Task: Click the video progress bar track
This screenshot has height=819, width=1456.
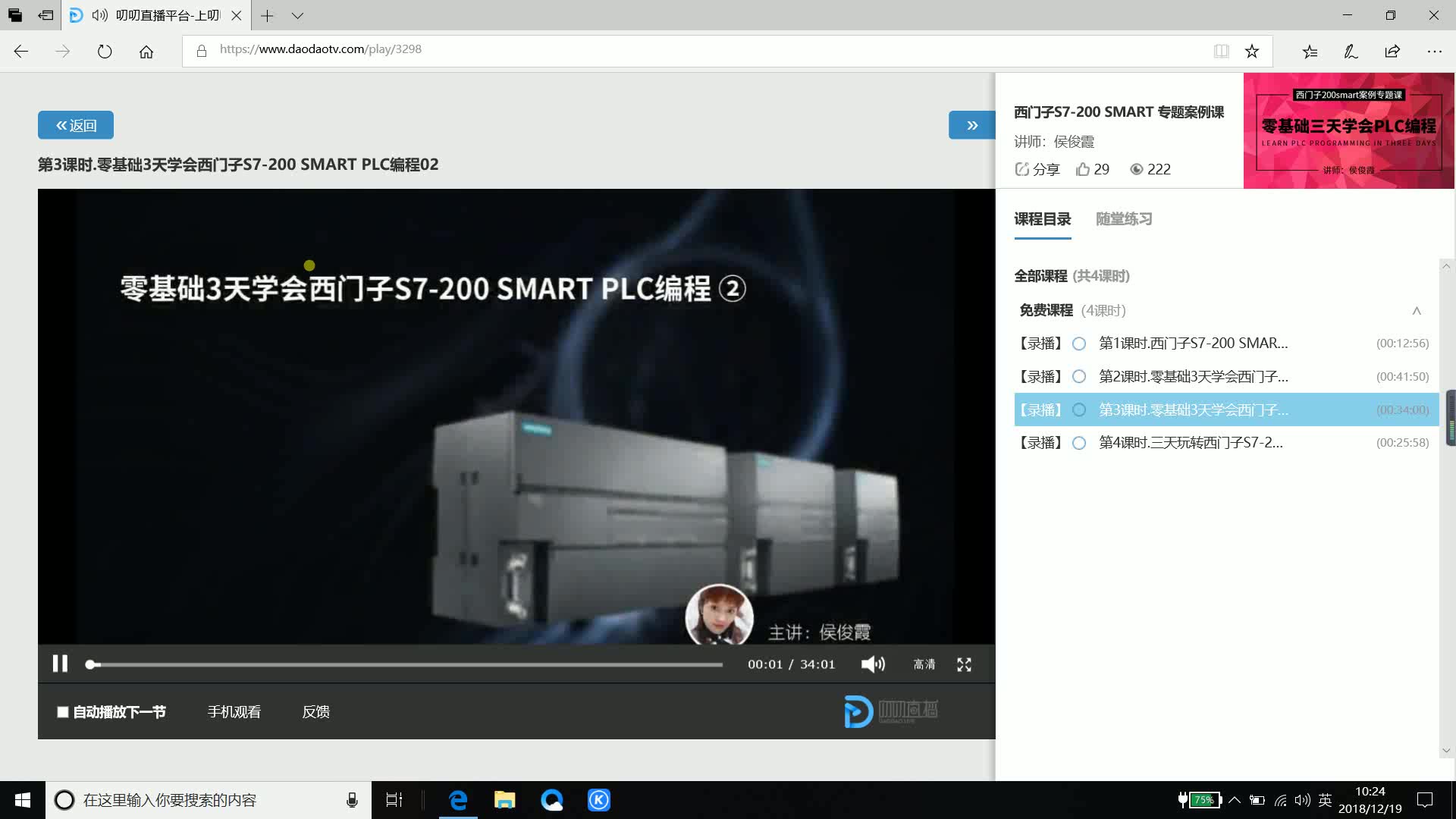Action: [406, 664]
